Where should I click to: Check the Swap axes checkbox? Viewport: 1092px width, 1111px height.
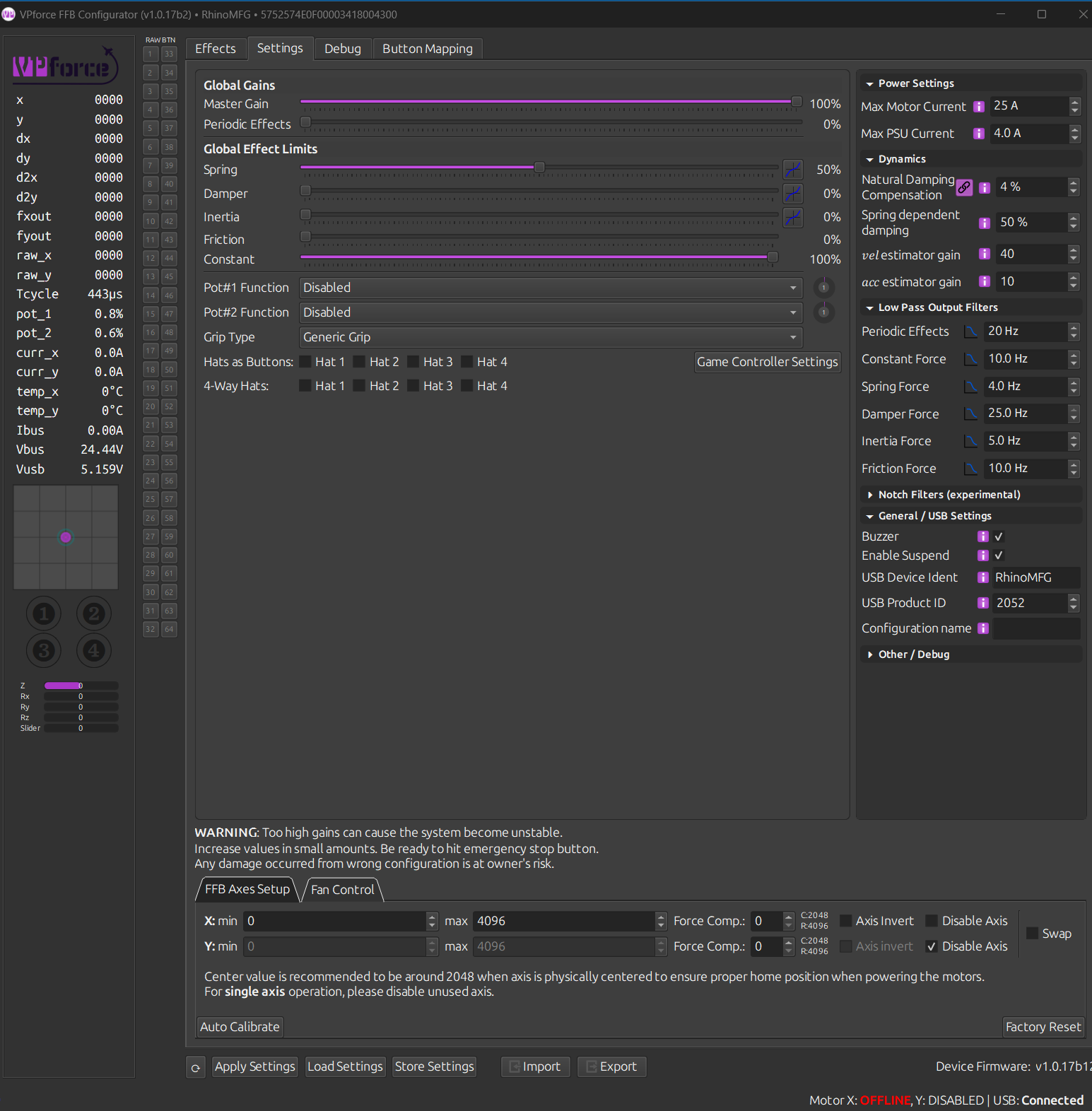pyautogui.click(x=1032, y=934)
